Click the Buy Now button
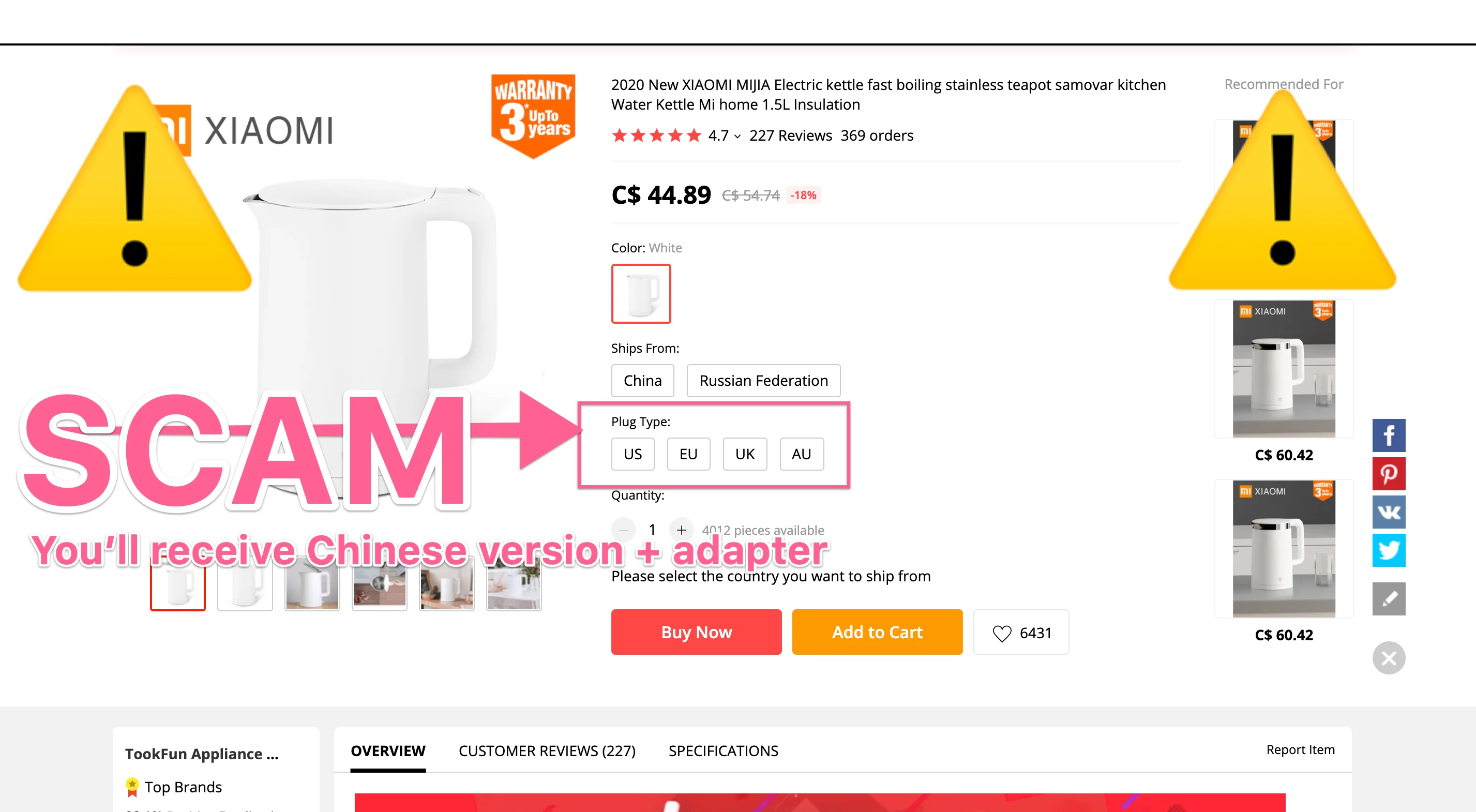 click(x=696, y=632)
